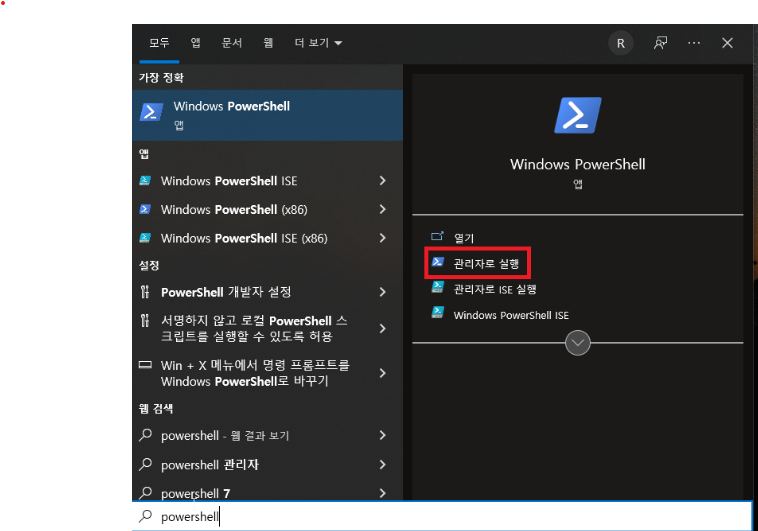
Task: Select Windows PowerShell ISE result text
Action: (229, 181)
